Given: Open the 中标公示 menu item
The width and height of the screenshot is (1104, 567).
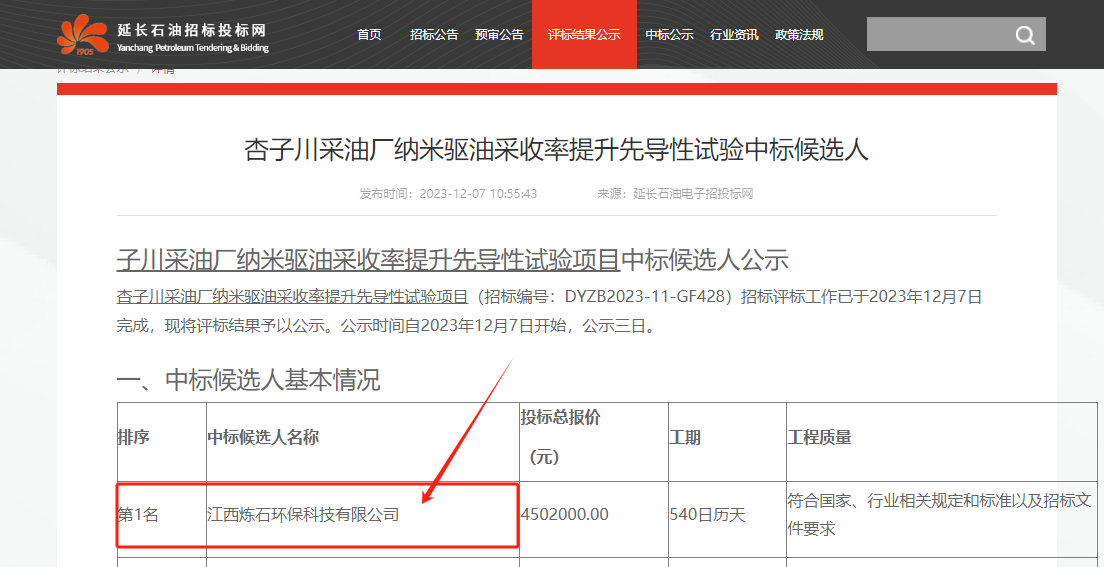Looking at the screenshot, I should [x=670, y=35].
